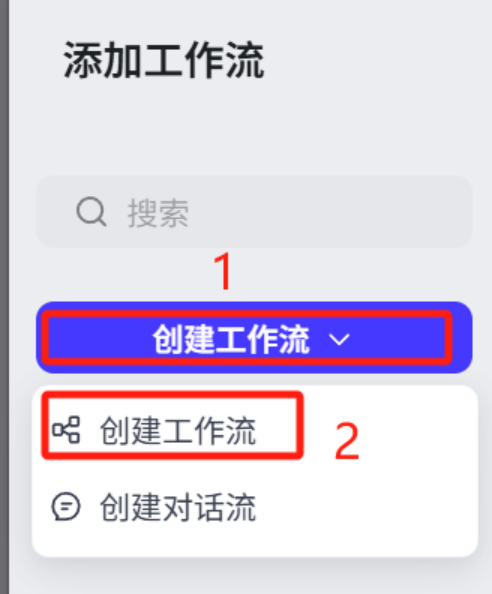This screenshot has width=492, height=594.
Task: Click the 搜索 placeholder text
Action: [x=158, y=213]
